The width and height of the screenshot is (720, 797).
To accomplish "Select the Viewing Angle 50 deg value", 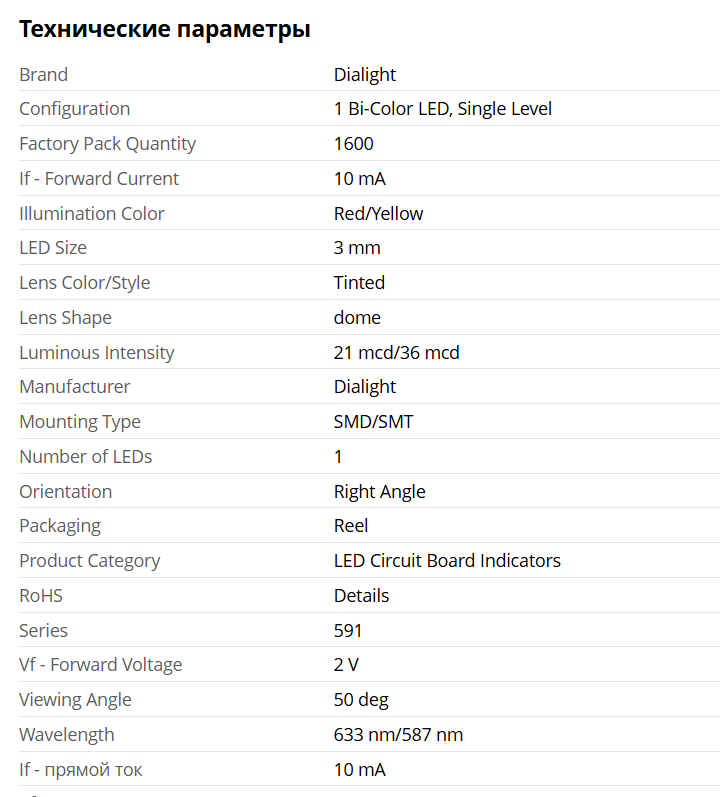I will (361, 700).
